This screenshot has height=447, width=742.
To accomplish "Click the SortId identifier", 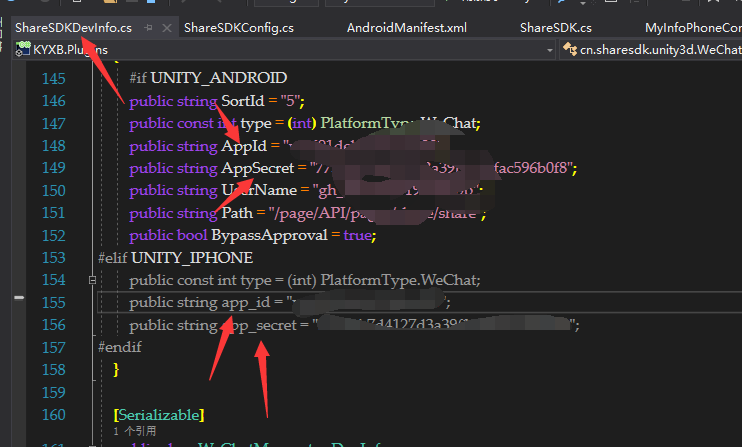I will point(243,101).
